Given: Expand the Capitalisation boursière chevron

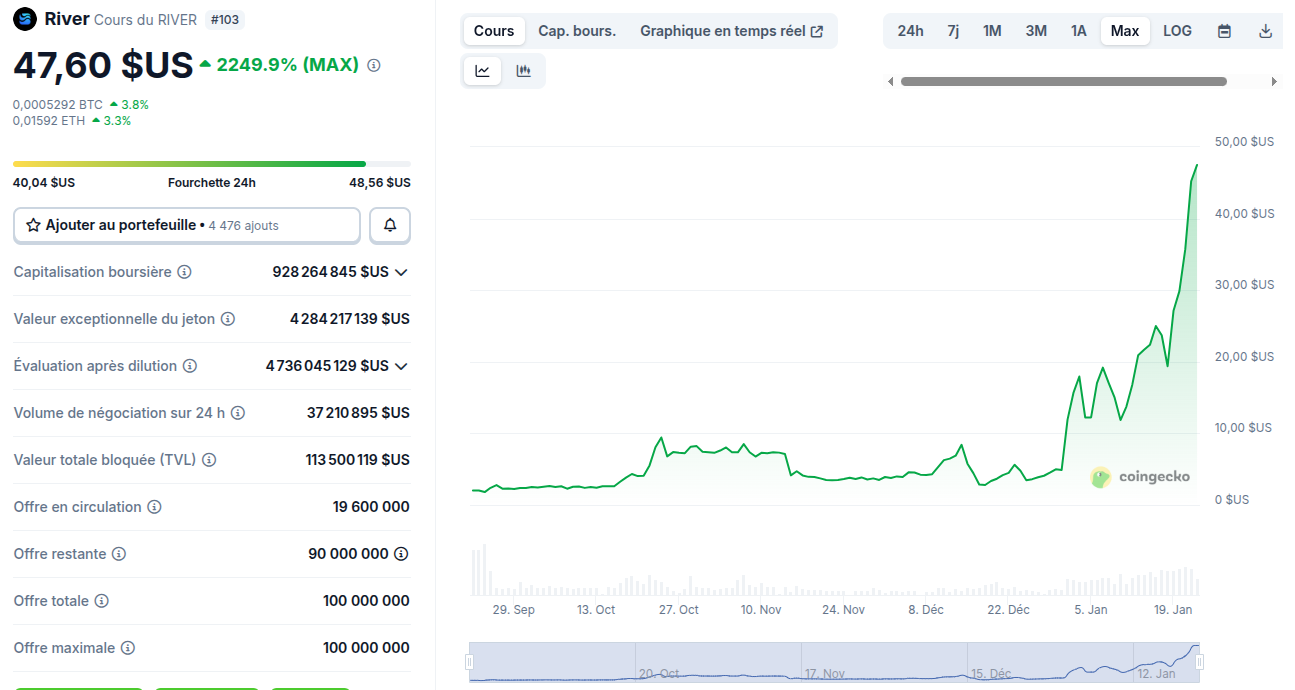Looking at the screenshot, I should [x=401, y=272].
